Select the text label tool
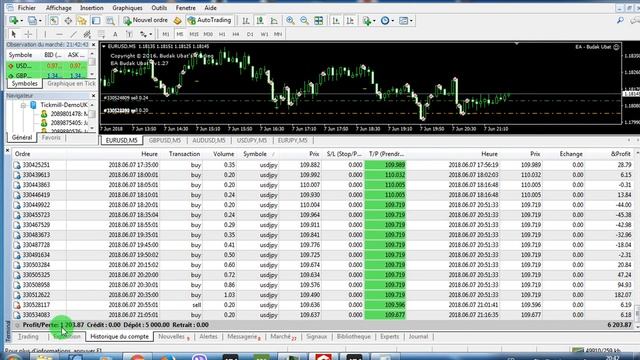 129,34
